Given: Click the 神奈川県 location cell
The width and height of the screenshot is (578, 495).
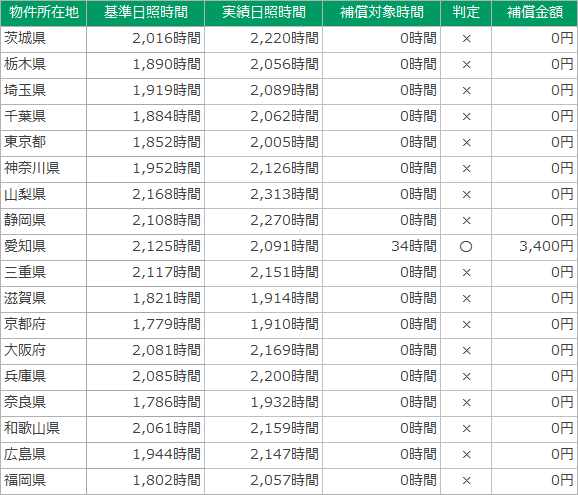Looking at the screenshot, I should point(43,169).
